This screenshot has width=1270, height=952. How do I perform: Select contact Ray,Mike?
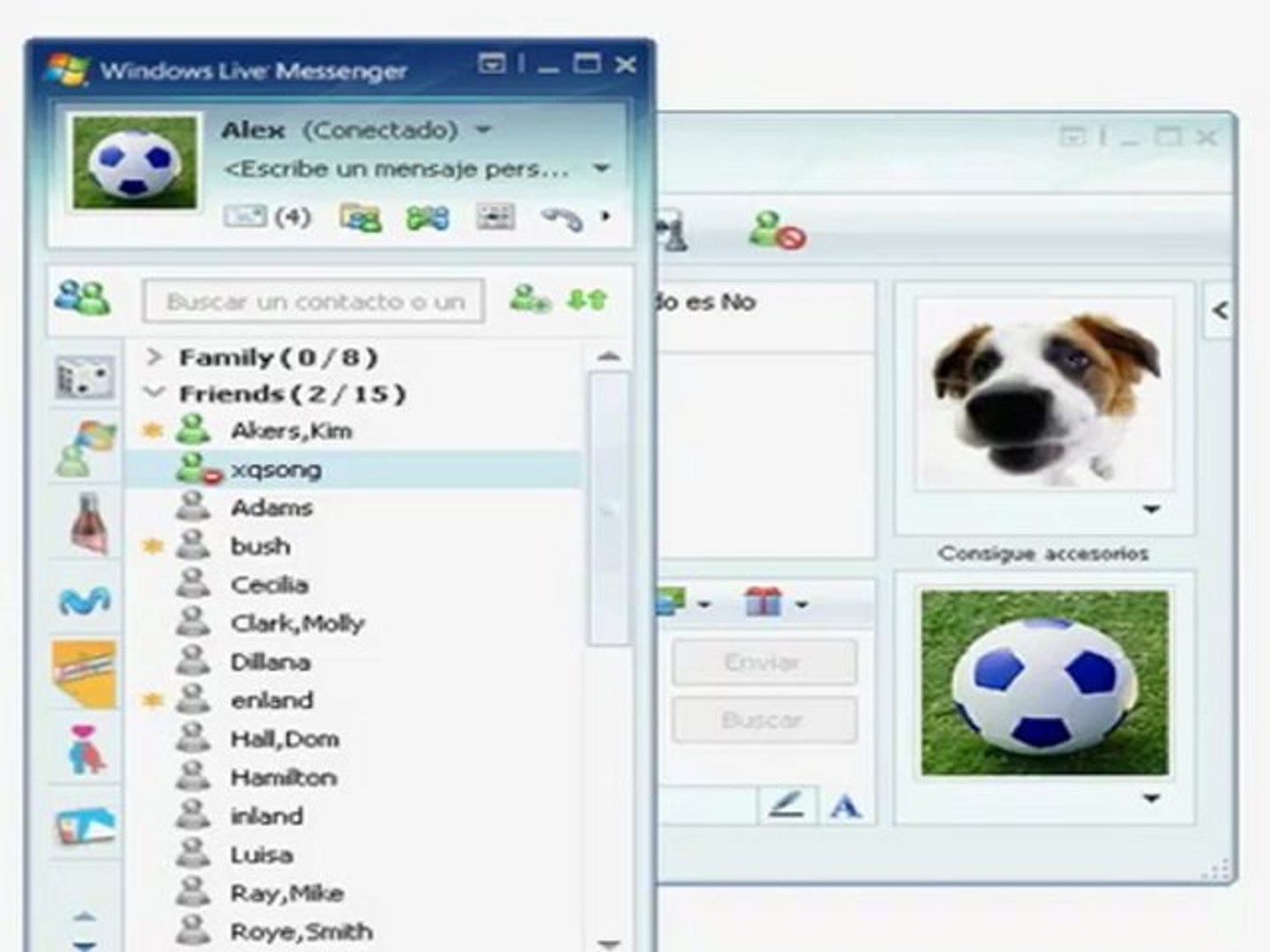pyautogui.click(x=287, y=894)
